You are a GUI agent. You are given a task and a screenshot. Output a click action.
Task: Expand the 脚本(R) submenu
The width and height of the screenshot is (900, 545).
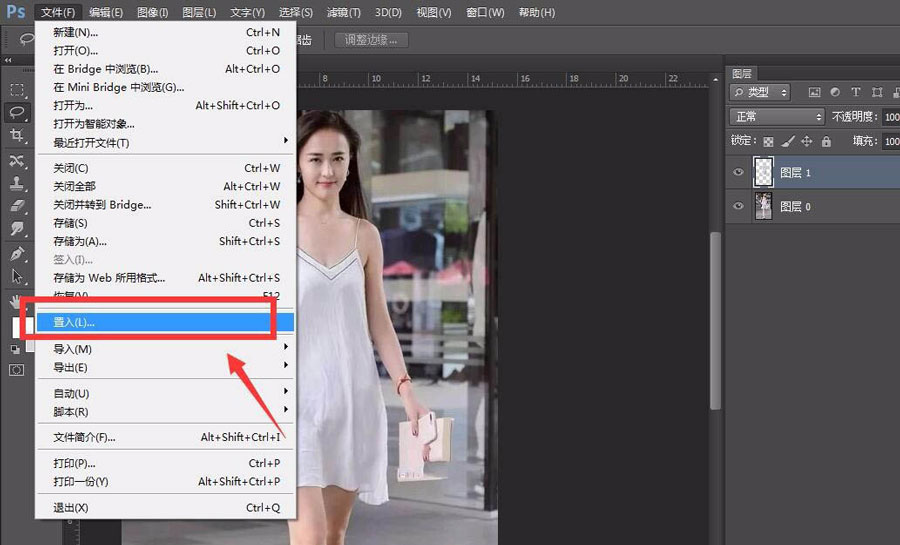click(166, 412)
